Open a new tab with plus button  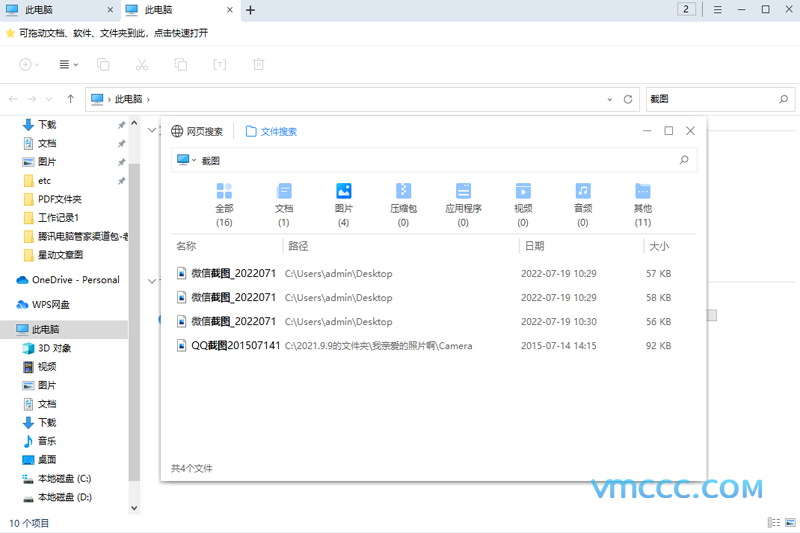coord(250,10)
